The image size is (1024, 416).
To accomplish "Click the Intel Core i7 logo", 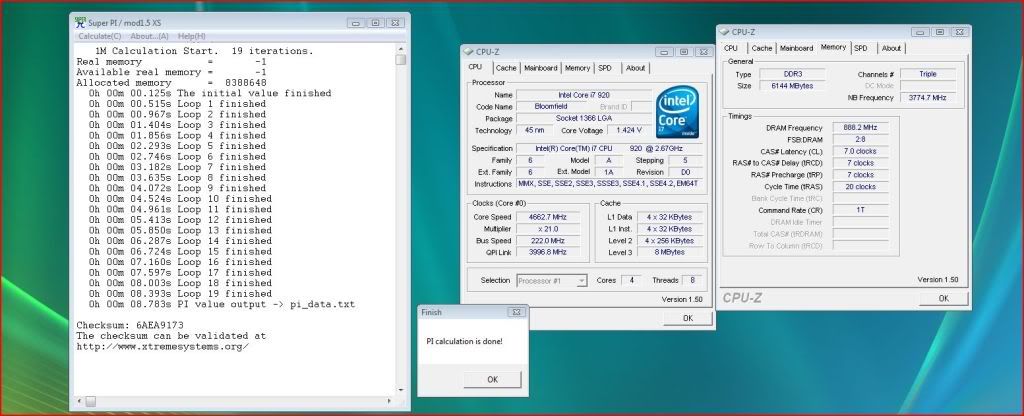I will click(677, 111).
